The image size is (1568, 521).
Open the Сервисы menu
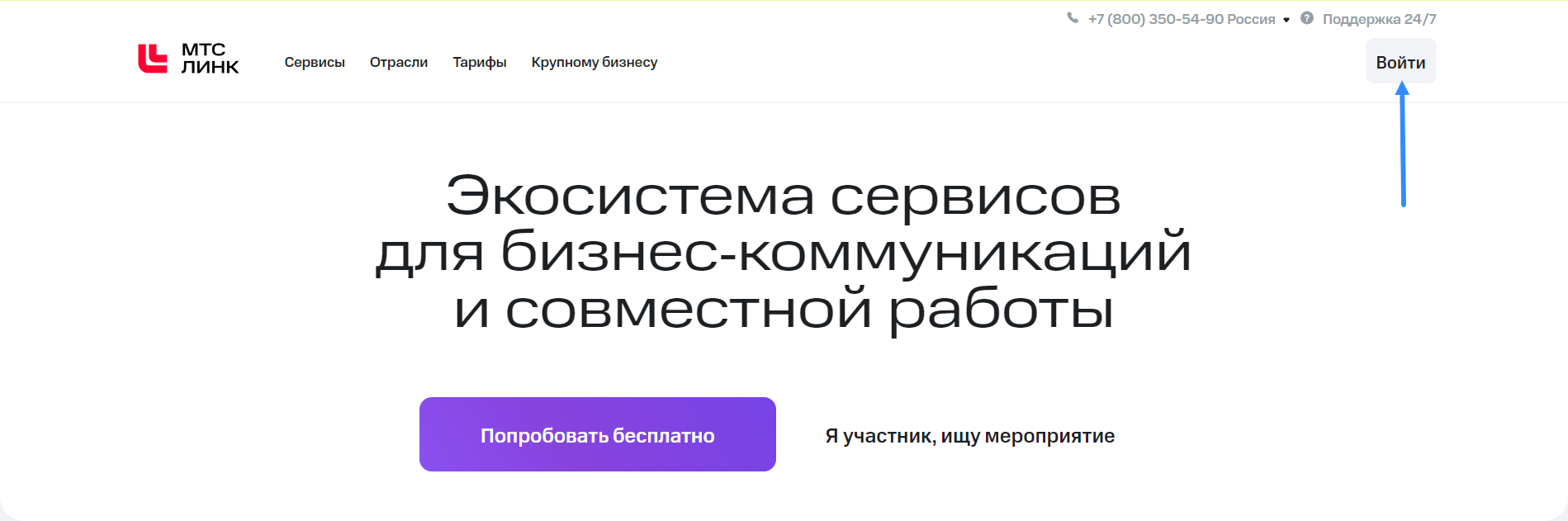[315, 62]
